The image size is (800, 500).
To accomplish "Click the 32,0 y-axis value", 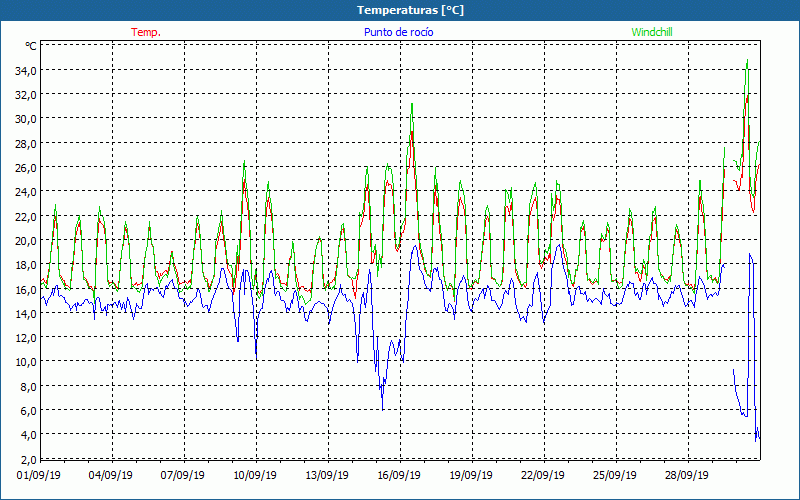I will click(x=26, y=95).
